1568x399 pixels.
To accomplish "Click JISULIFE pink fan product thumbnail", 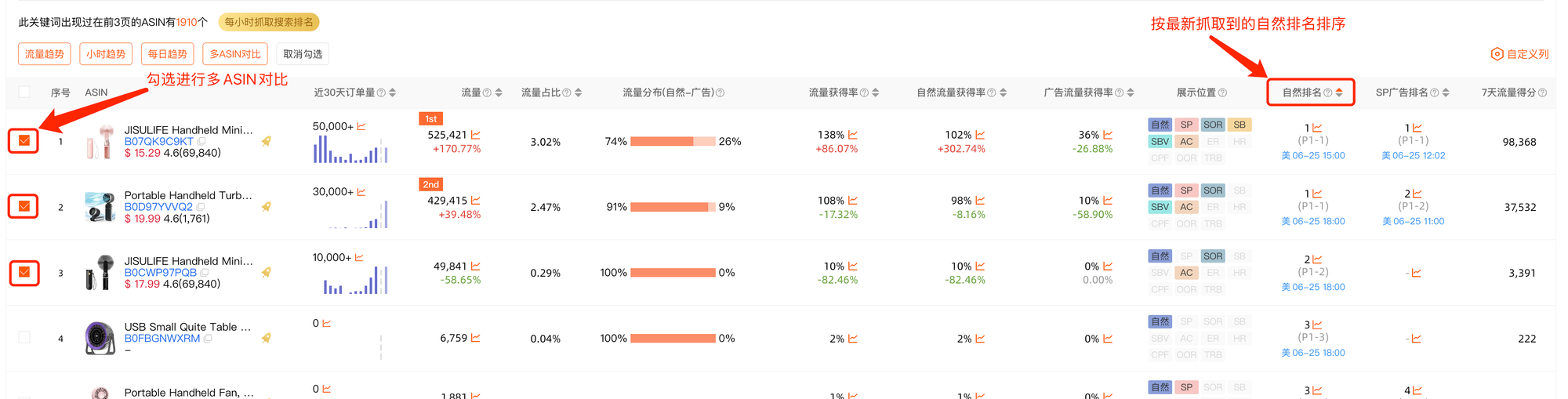I will [x=100, y=142].
